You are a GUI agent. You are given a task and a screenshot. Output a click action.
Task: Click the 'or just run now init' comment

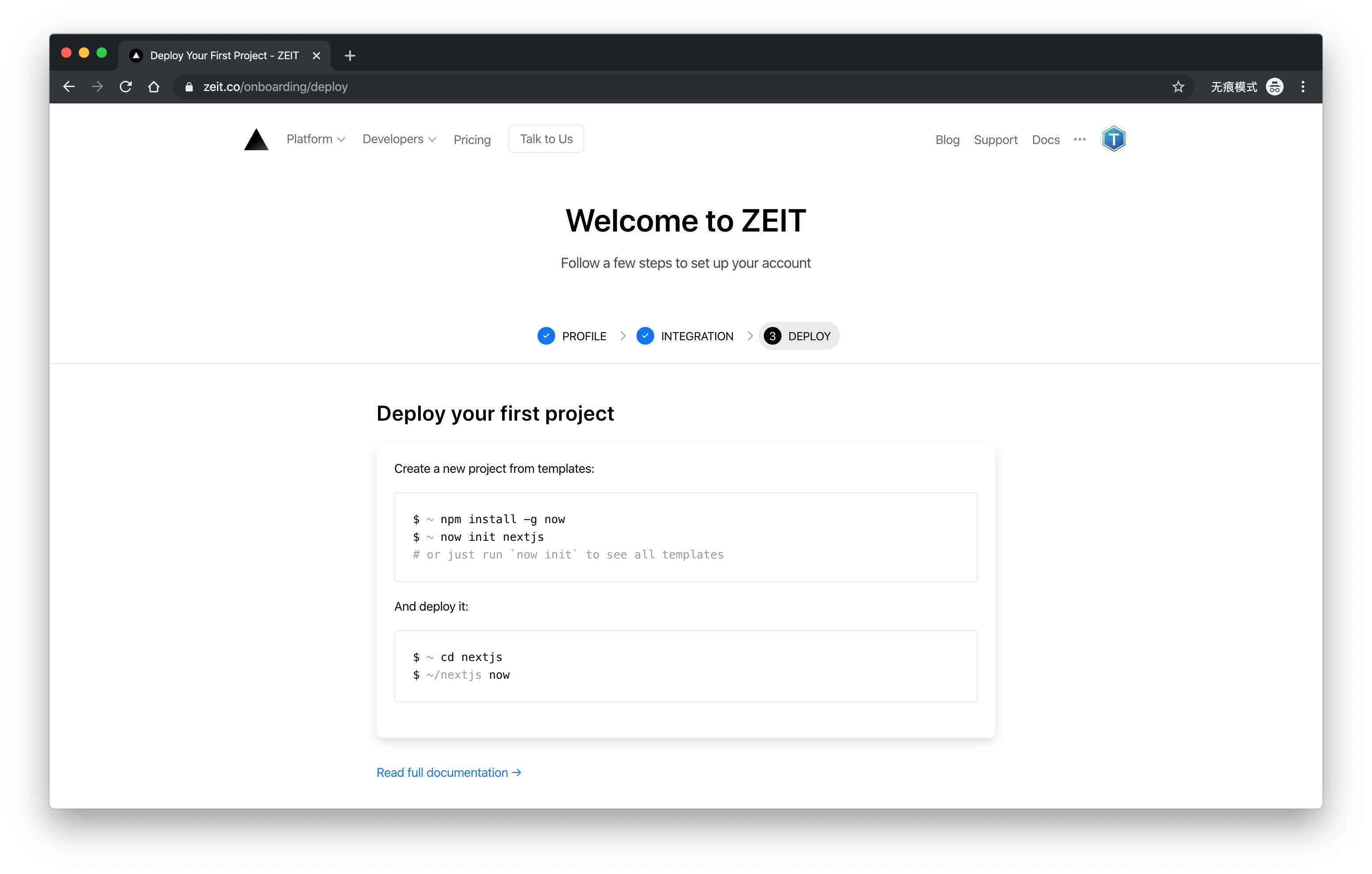coord(568,555)
